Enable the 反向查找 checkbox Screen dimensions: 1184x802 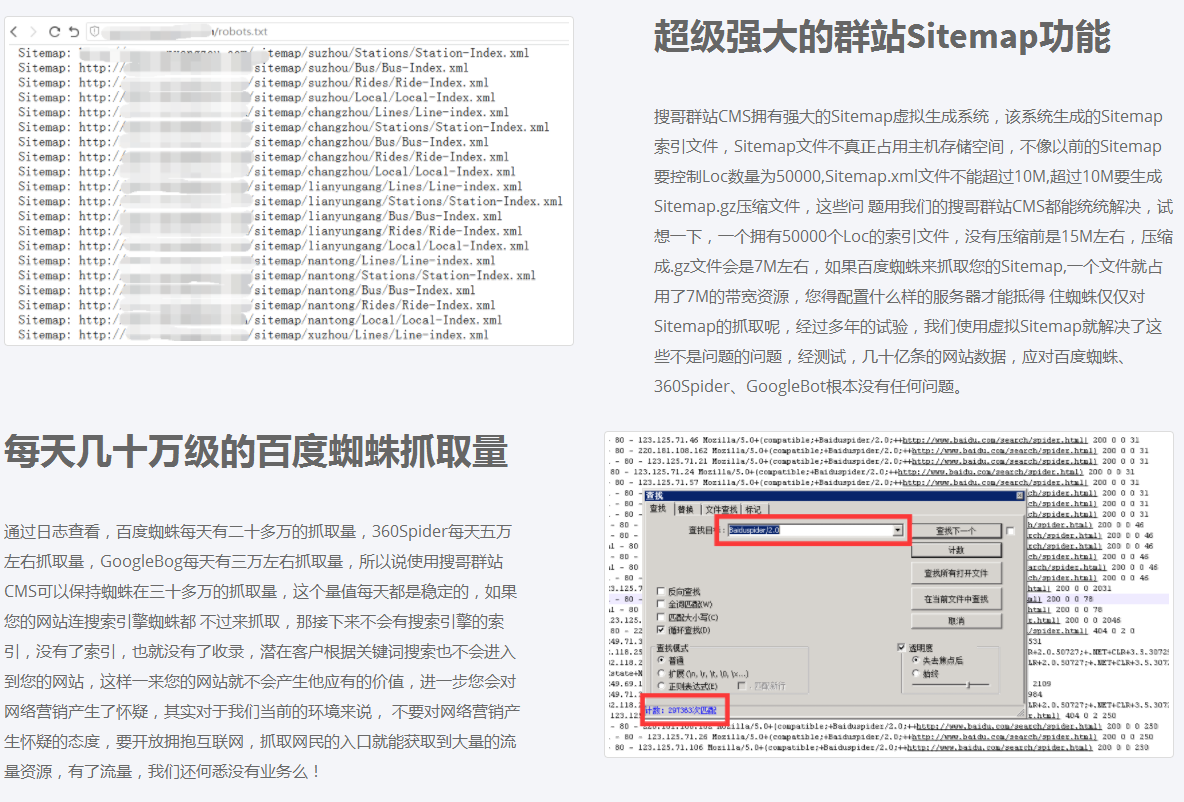point(661,592)
